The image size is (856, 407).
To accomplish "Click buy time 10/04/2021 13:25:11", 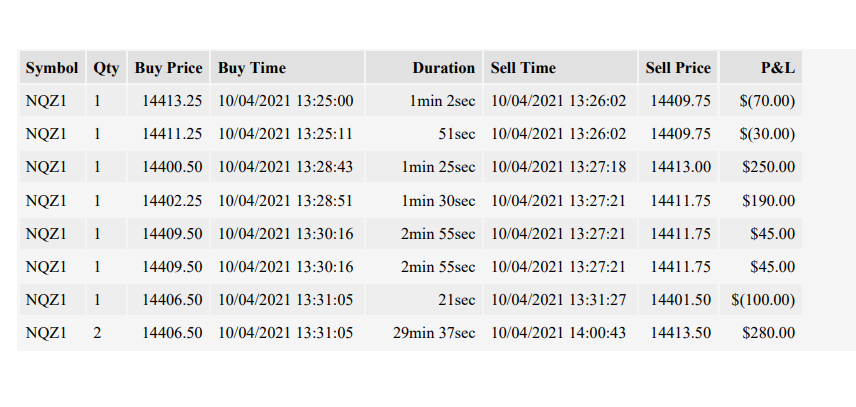I will click(x=286, y=134).
